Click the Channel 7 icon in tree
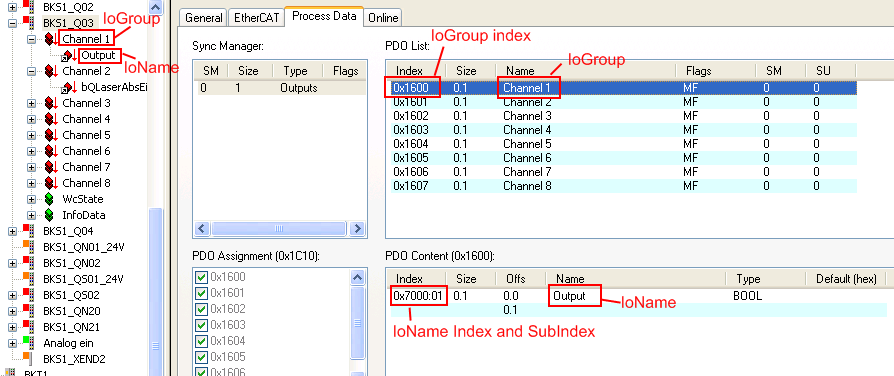This screenshot has height=376, width=894. [51, 167]
